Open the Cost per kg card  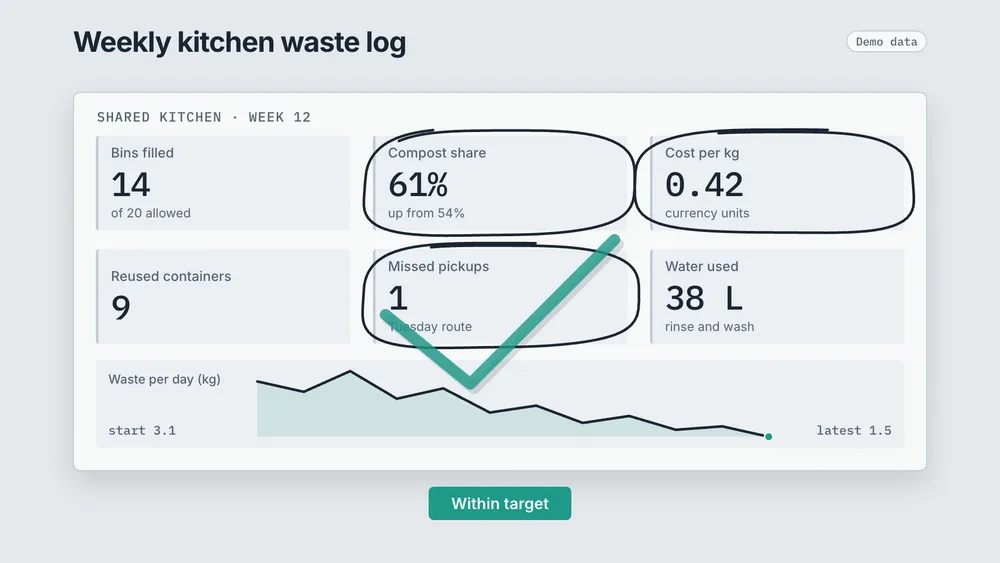pyautogui.click(x=777, y=183)
